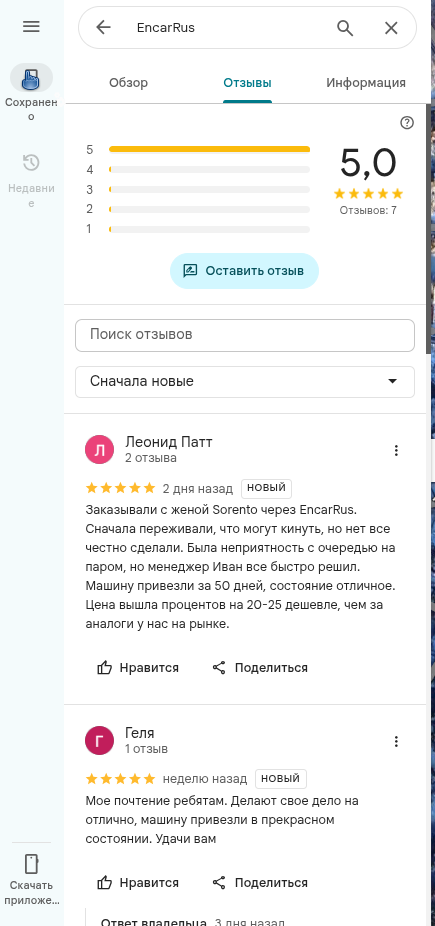Click the Оставить отзыв button
This screenshot has width=435, height=926.
coord(244,271)
